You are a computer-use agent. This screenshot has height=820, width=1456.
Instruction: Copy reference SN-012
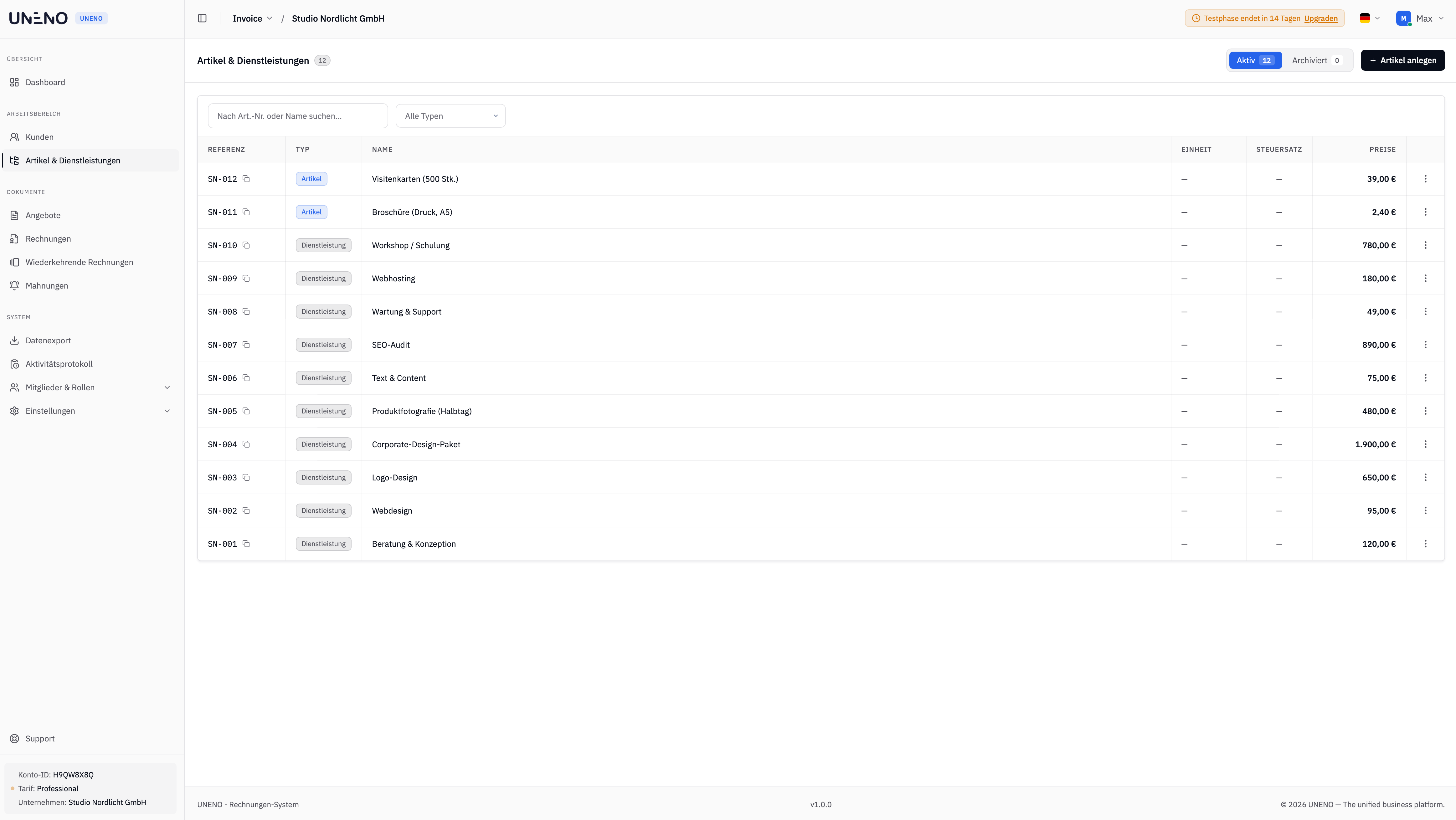tap(246, 179)
